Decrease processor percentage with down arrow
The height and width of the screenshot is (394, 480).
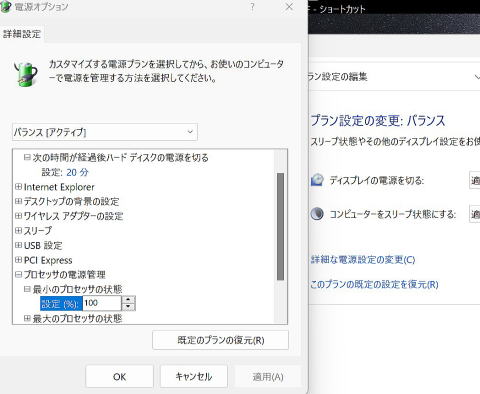tap(128, 307)
